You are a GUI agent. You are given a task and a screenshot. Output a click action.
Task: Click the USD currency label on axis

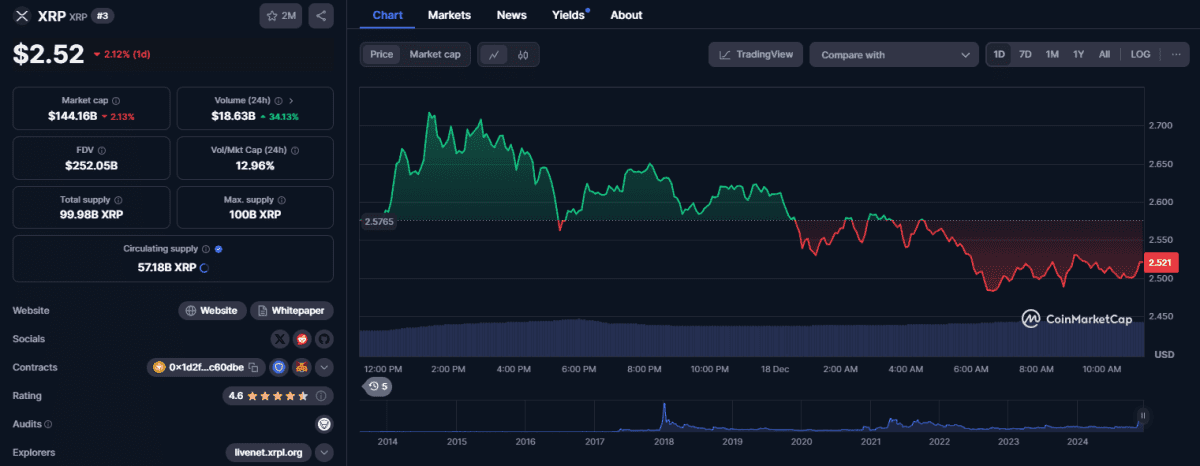click(1165, 354)
